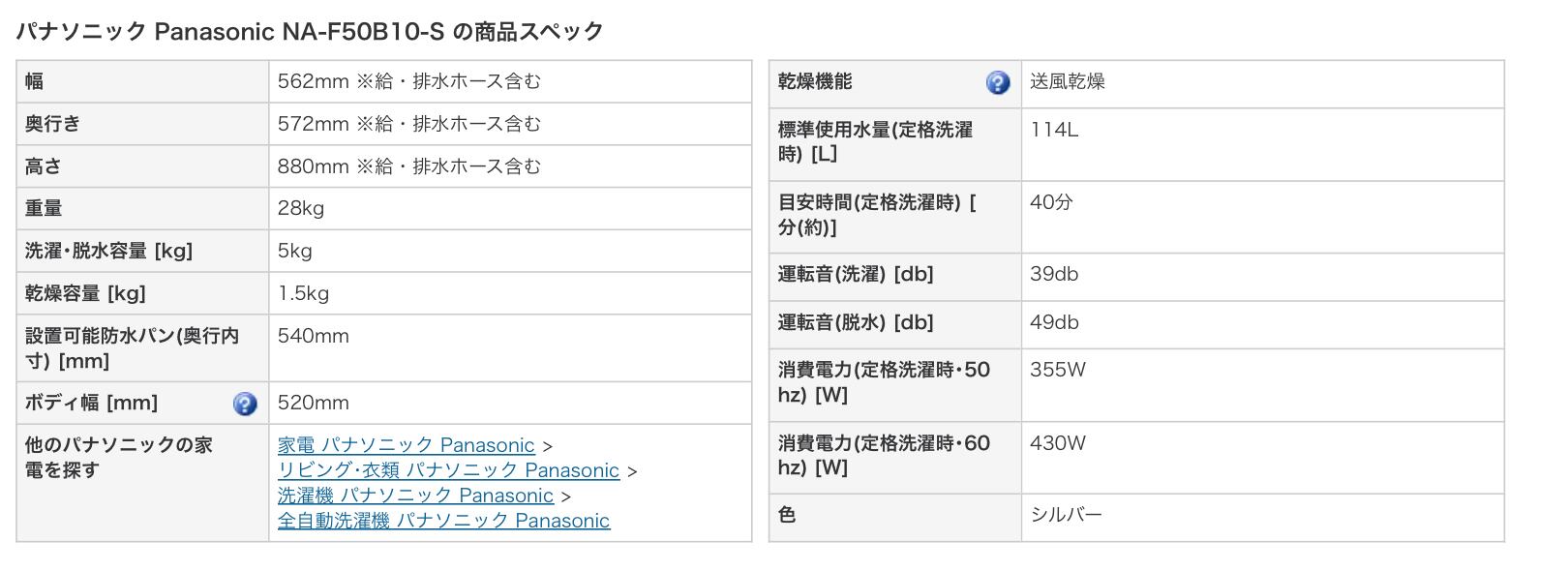
Task: Click the help icon beside 乾燥機能
Action: click(998, 82)
